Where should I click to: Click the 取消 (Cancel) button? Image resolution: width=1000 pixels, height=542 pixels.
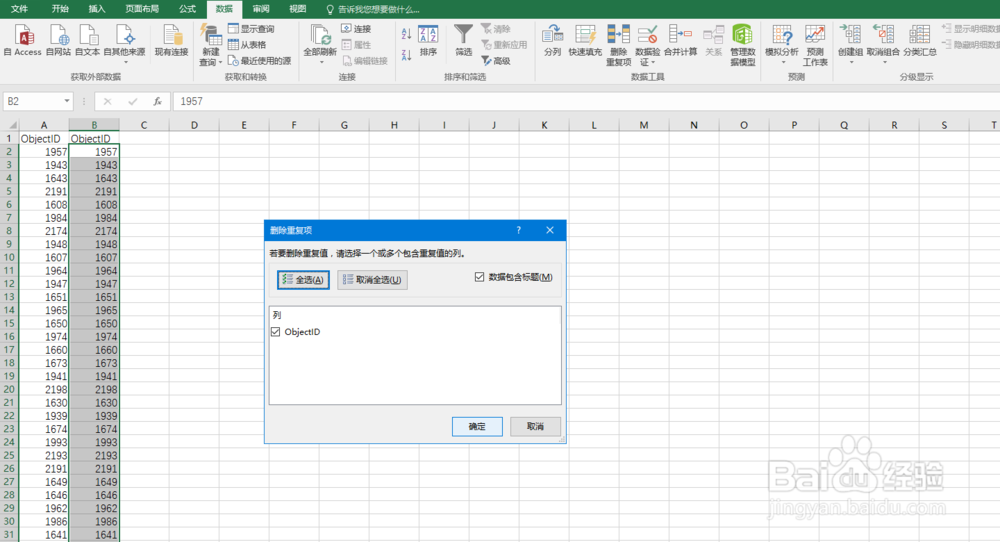coord(535,427)
